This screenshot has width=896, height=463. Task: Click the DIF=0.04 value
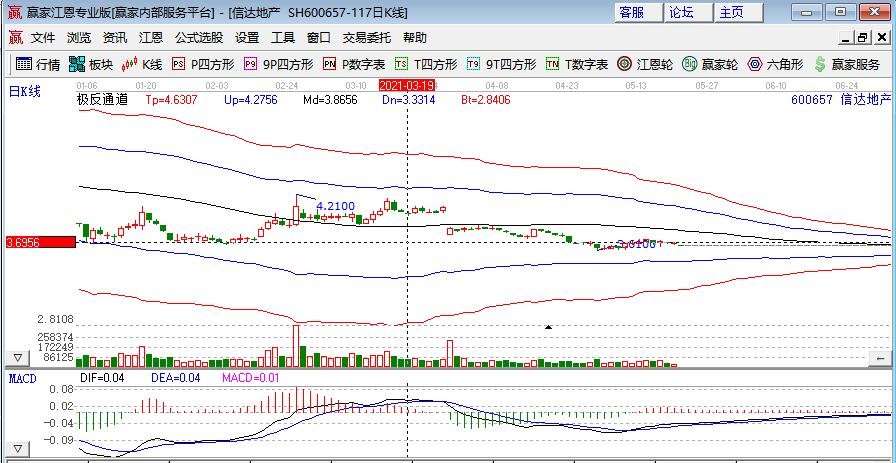coord(102,378)
